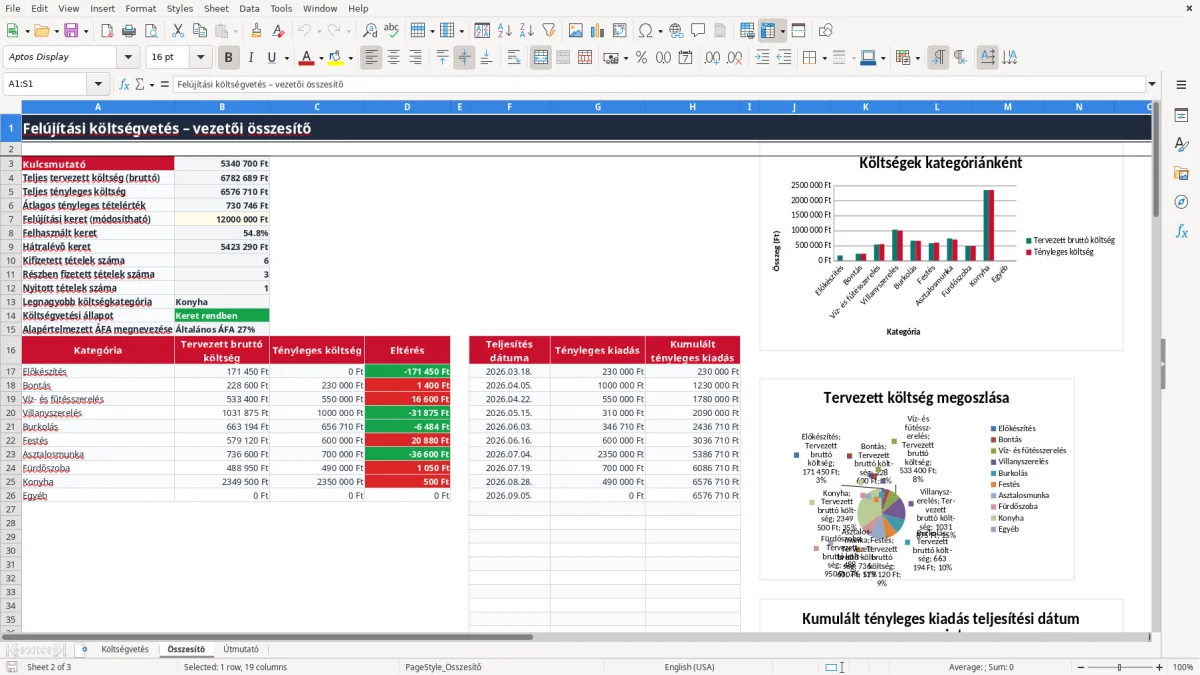Image resolution: width=1200 pixels, height=675 pixels.
Task: Click the Select Function sigma button
Action: [142, 84]
